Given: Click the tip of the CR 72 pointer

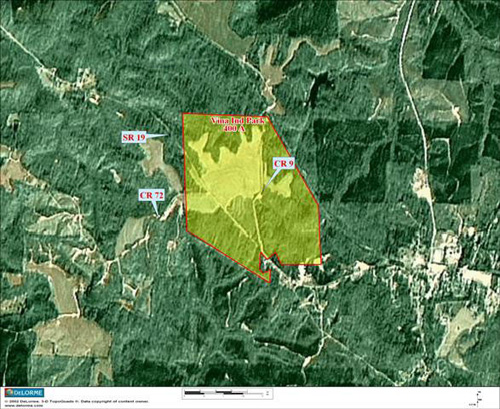Looking at the screenshot, I should tap(158, 215).
